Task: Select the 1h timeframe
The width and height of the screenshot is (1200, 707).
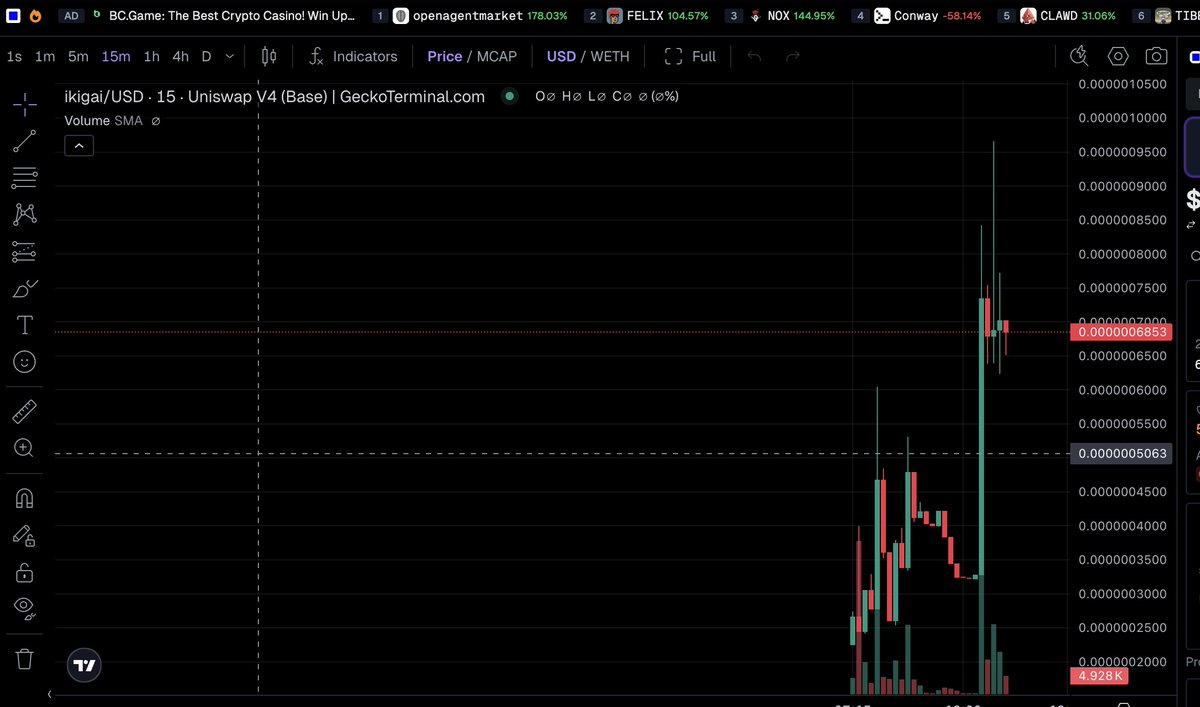Action: (x=151, y=56)
